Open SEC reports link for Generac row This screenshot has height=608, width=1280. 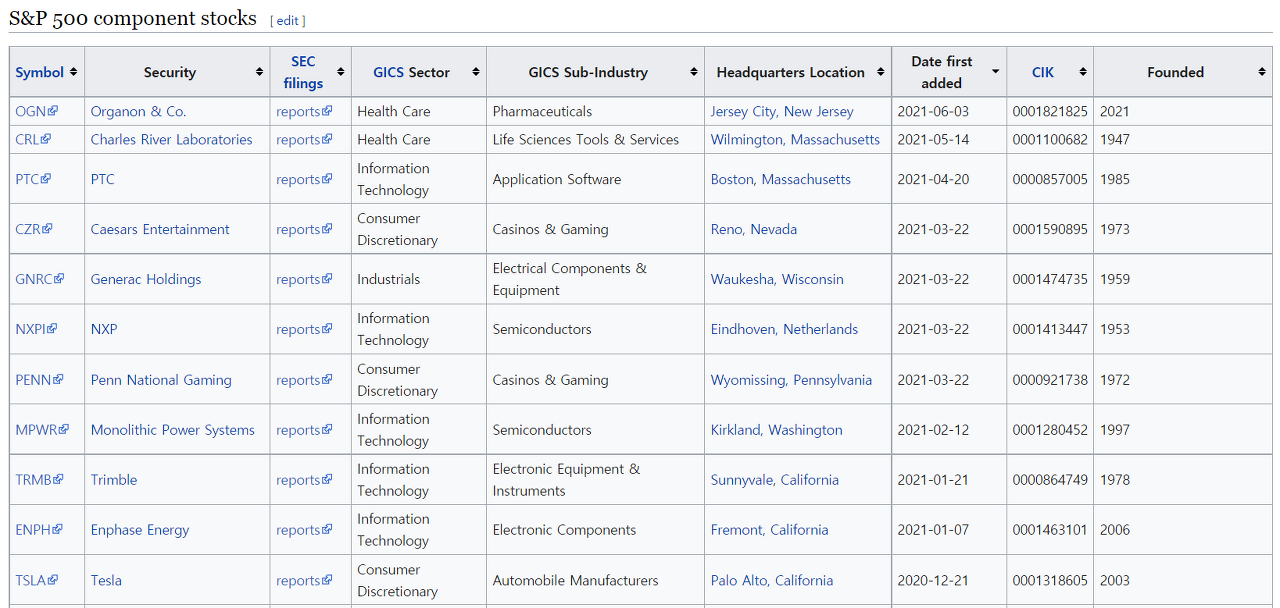[304, 279]
